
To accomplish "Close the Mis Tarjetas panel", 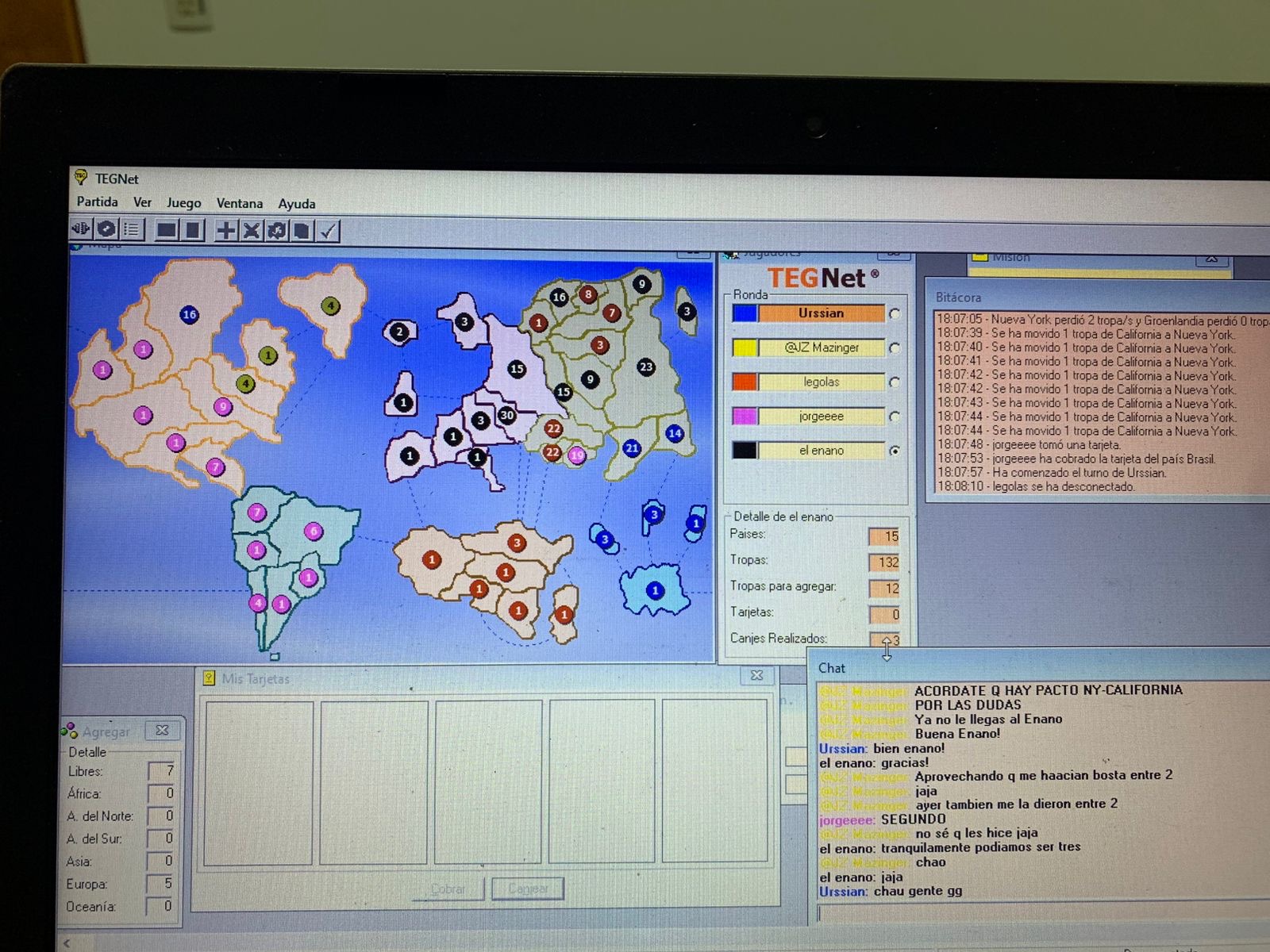I will point(757,675).
